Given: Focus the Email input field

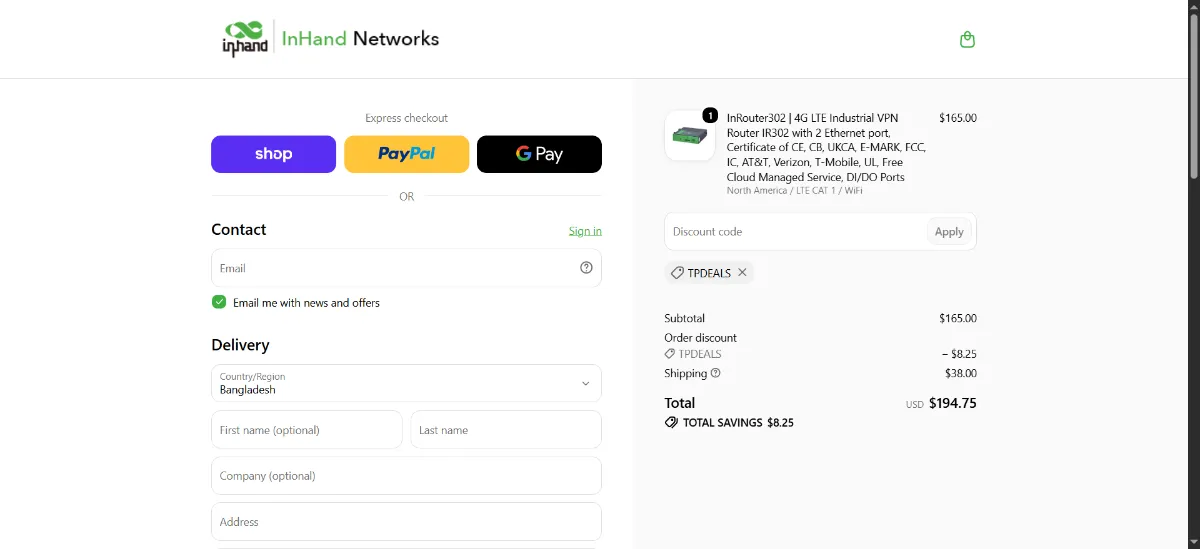Looking at the screenshot, I should 406,268.
